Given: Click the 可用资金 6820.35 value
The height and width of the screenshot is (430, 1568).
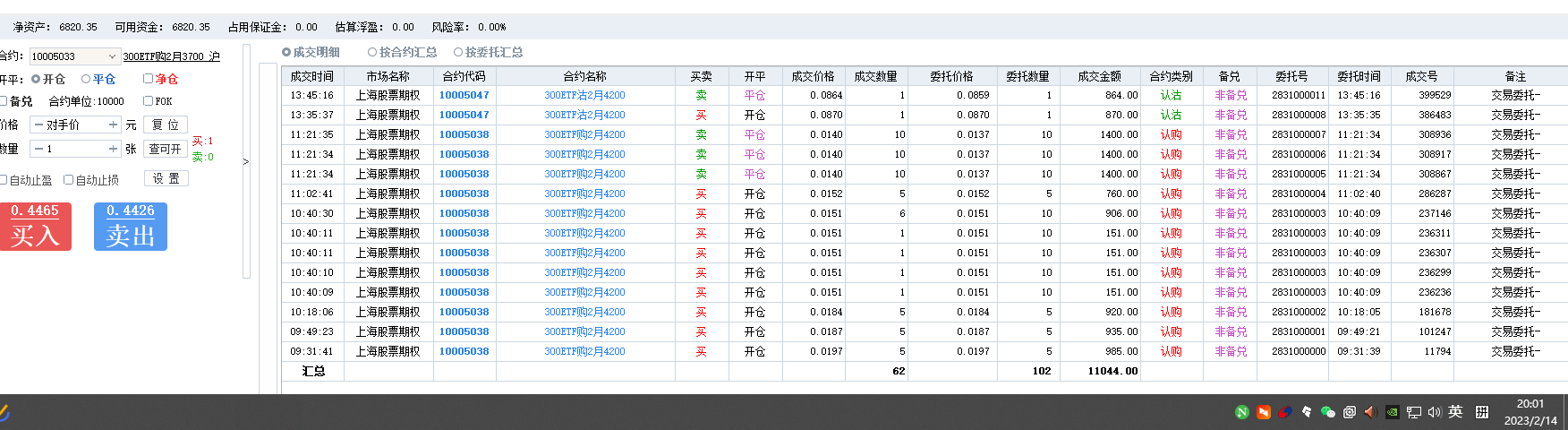Looking at the screenshot, I should pos(191,27).
